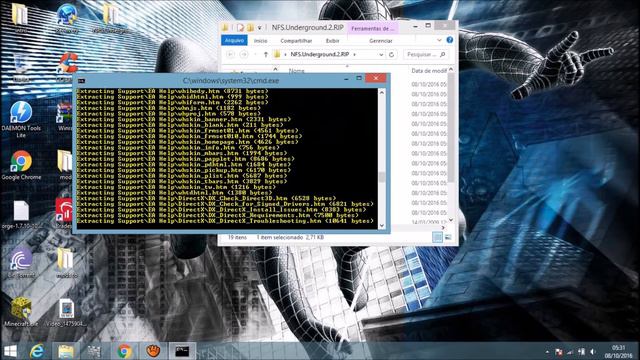
Task: Open the Gerenciar ribbon tab
Action: [381, 40]
